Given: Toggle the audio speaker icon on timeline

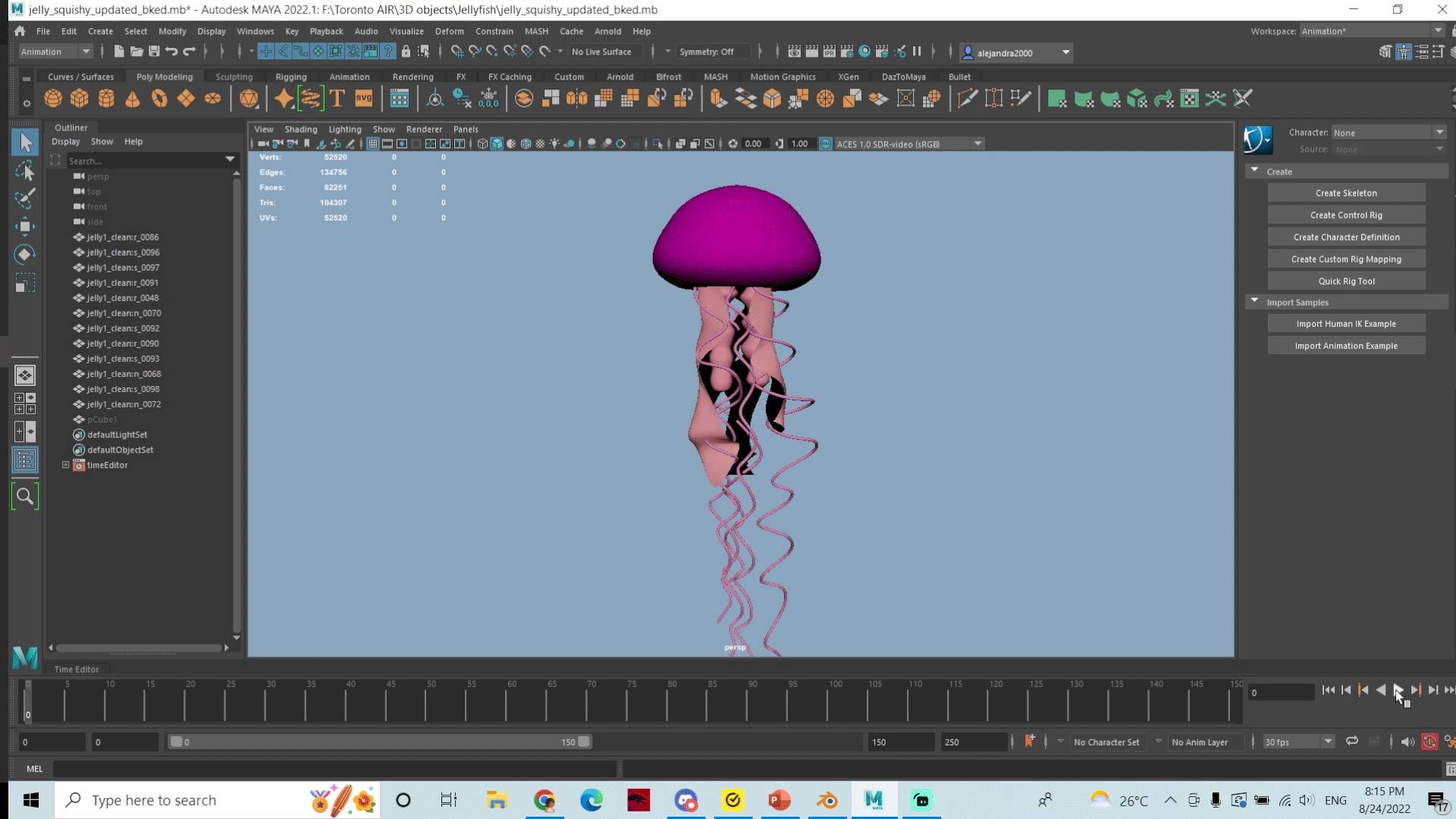Looking at the screenshot, I should (x=1407, y=742).
